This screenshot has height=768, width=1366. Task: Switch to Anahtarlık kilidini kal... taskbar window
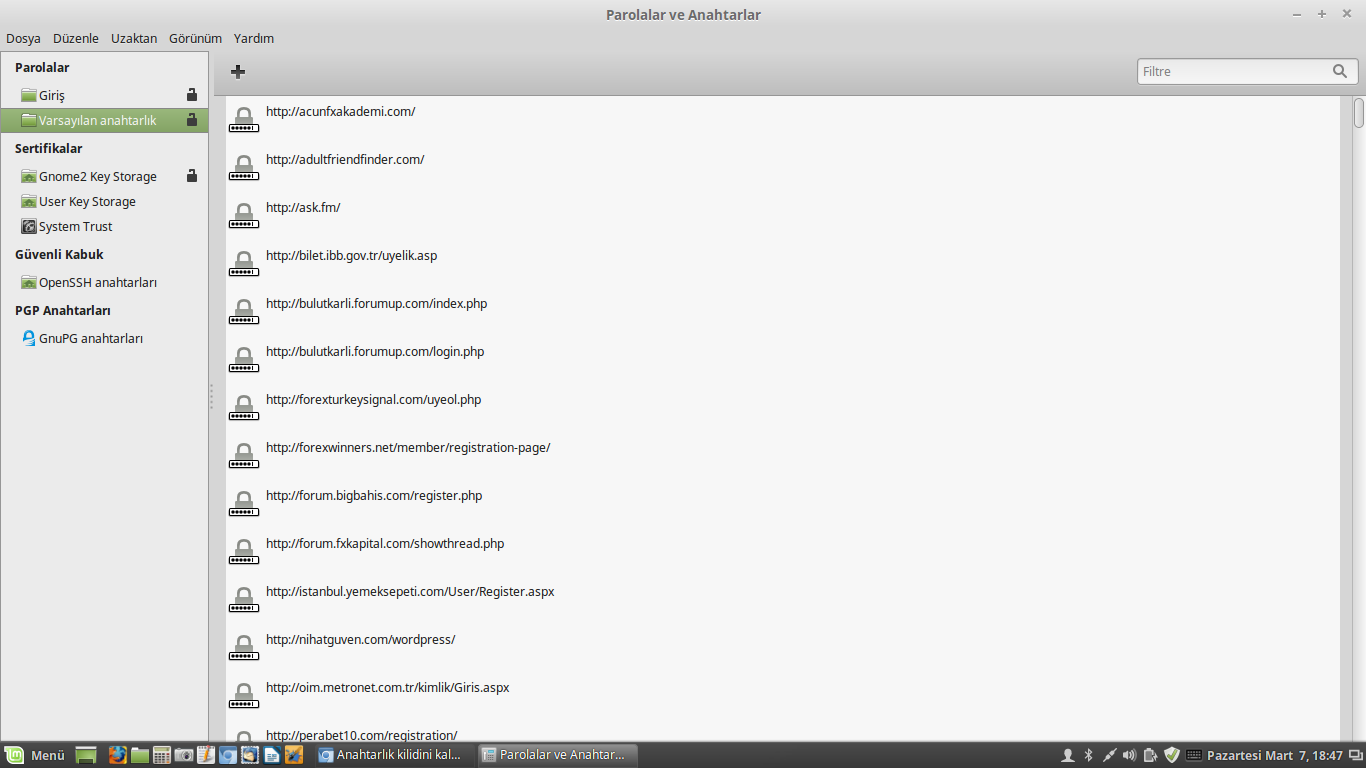coord(393,755)
